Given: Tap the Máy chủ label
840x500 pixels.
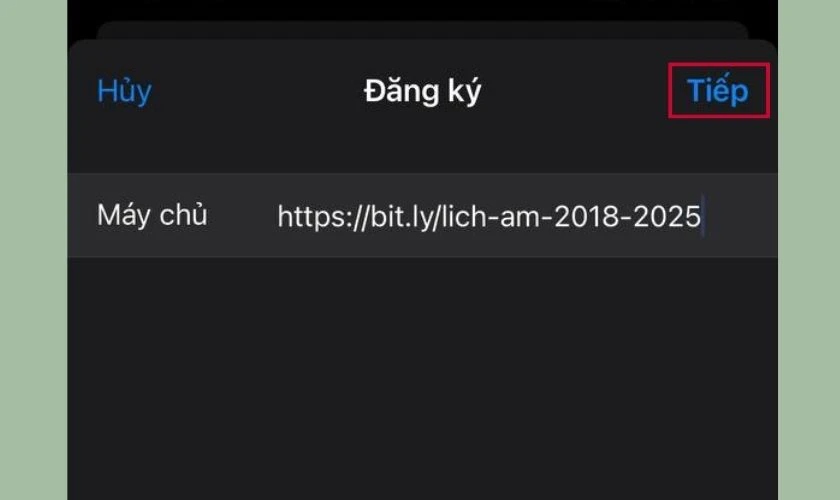Looking at the screenshot, I should point(152,215).
